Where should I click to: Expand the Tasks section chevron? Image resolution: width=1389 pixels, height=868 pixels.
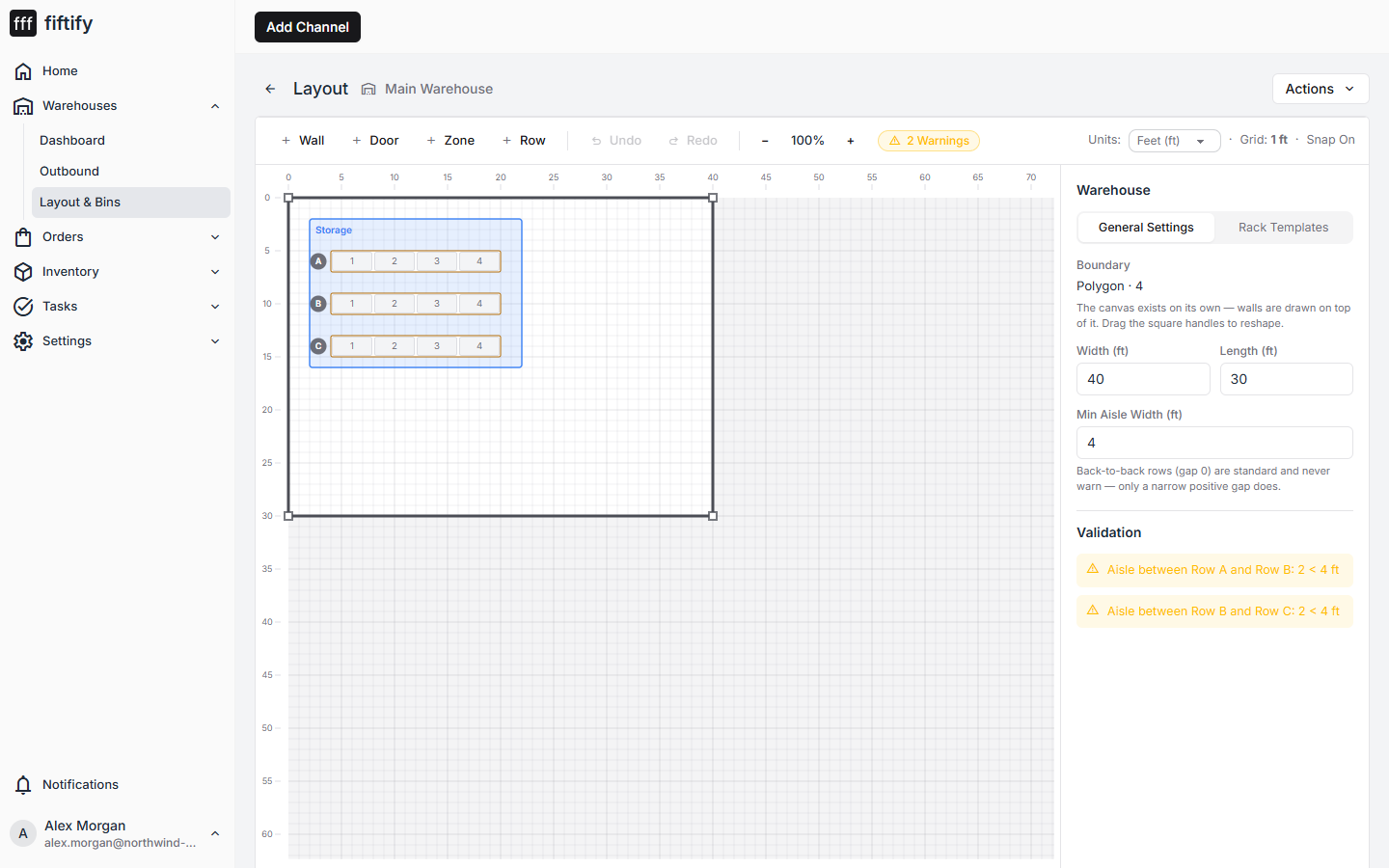[x=215, y=307]
